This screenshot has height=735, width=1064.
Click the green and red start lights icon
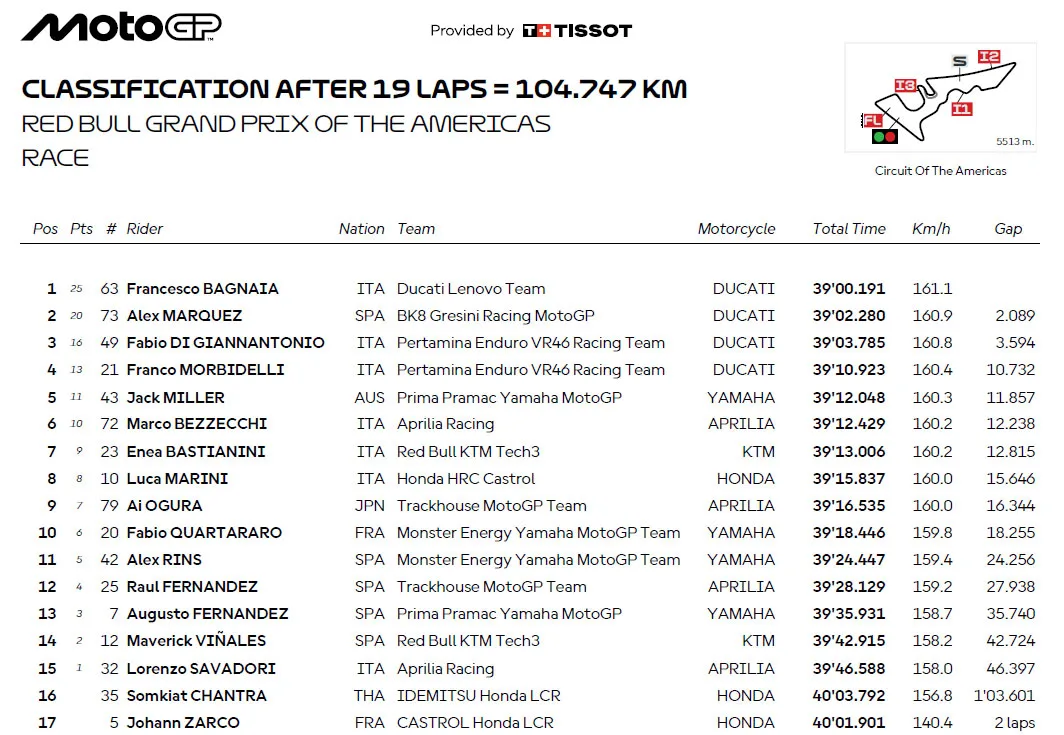tap(885, 137)
